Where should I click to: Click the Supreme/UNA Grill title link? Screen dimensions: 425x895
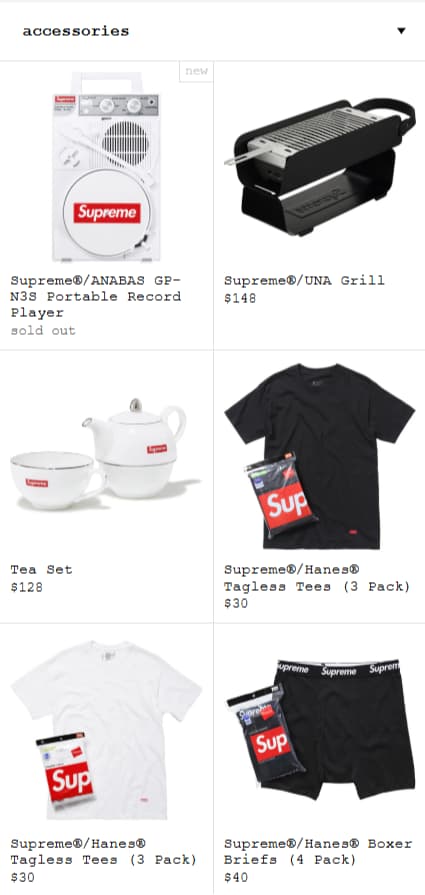coord(304,280)
